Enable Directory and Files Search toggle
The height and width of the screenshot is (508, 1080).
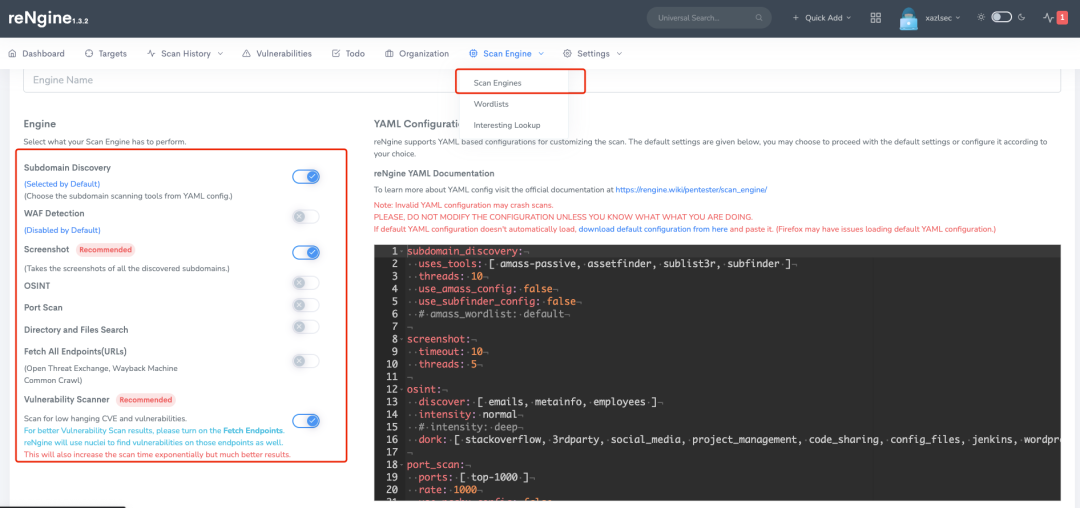tap(306, 328)
